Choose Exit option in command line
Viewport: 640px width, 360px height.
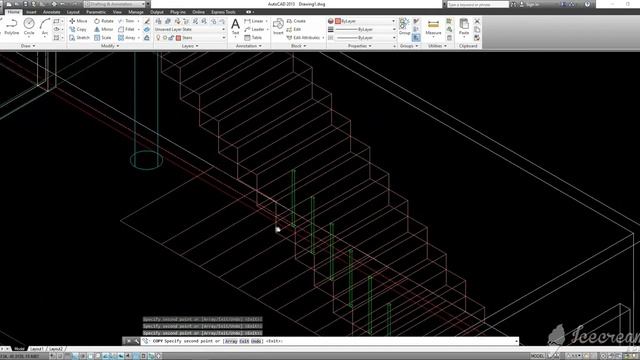click(244, 341)
